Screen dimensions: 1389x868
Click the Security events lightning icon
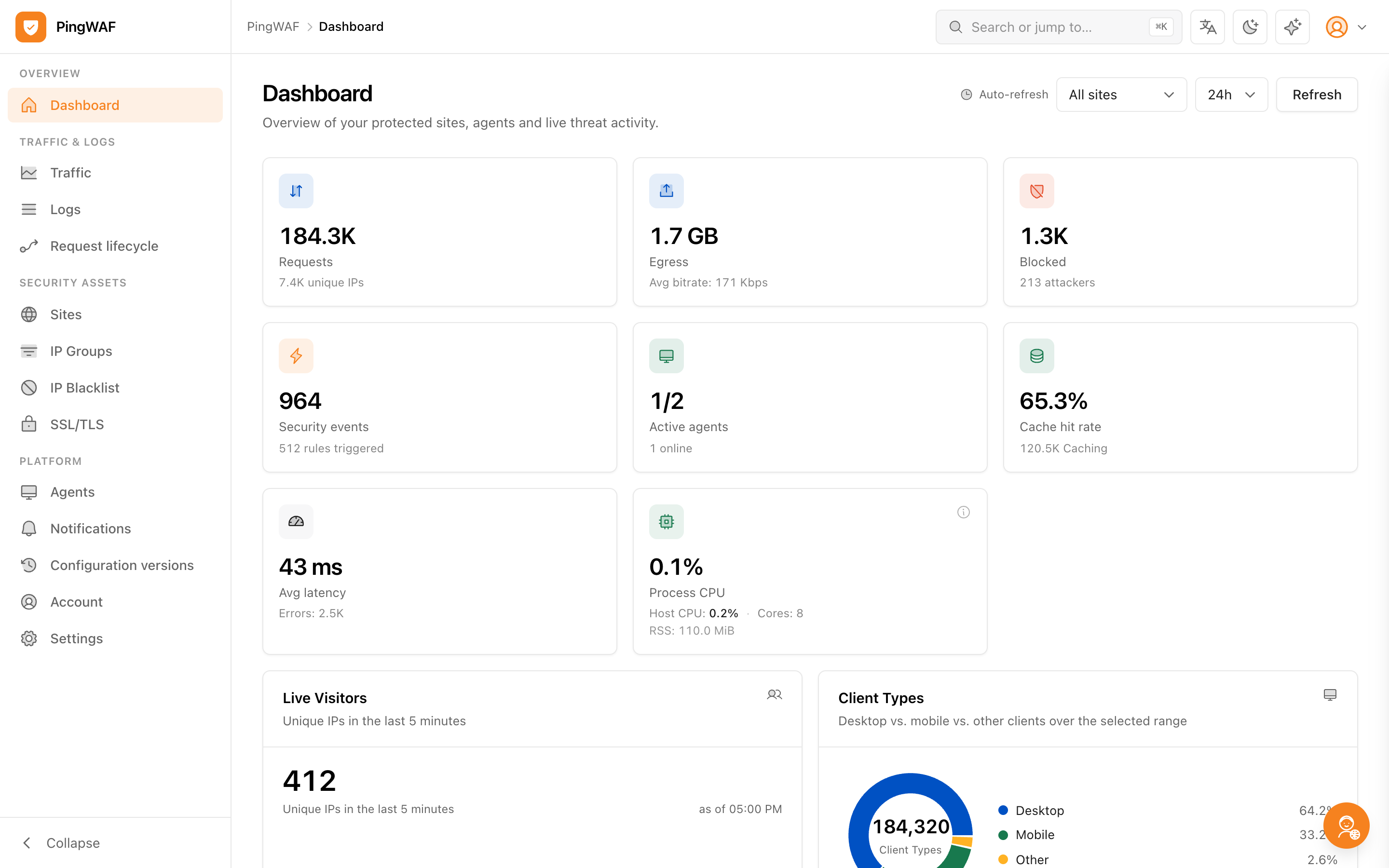click(x=296, y=356)
